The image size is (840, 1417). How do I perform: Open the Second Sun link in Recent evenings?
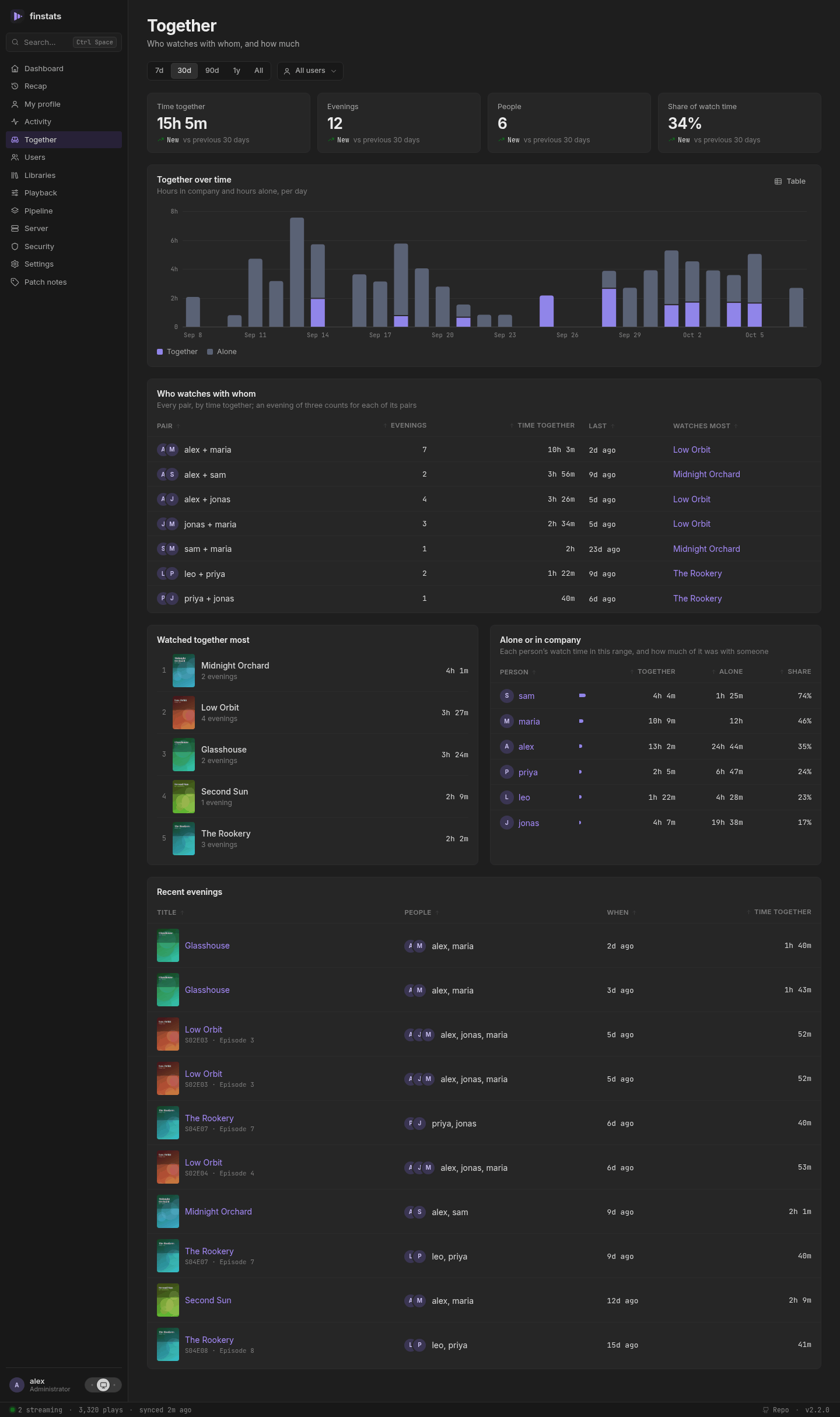(x=208, y=1300)
